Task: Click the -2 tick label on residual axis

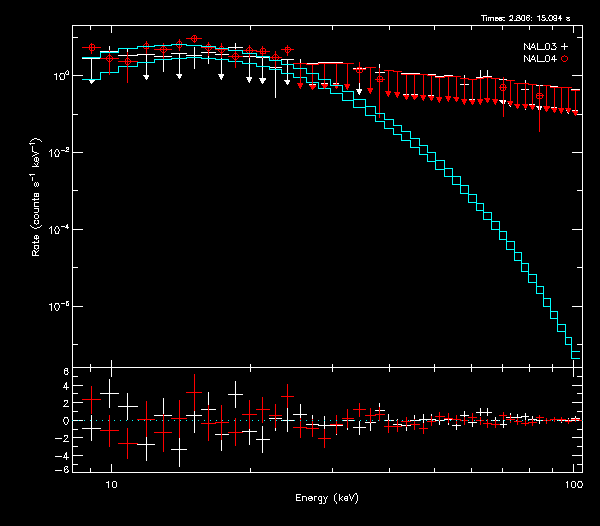Action: [63, 437]
